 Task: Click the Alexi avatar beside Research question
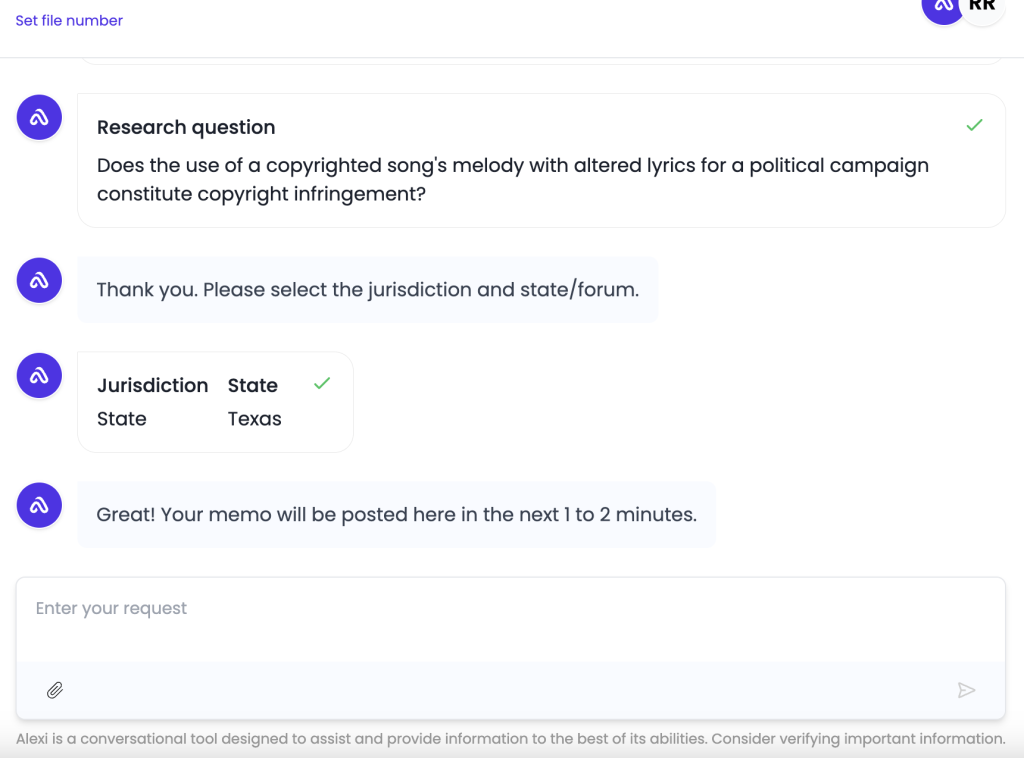pyautogui.click(x=40, y=118)
